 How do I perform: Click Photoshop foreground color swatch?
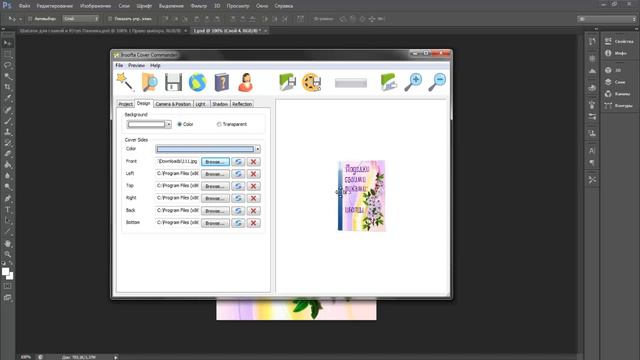5,271
